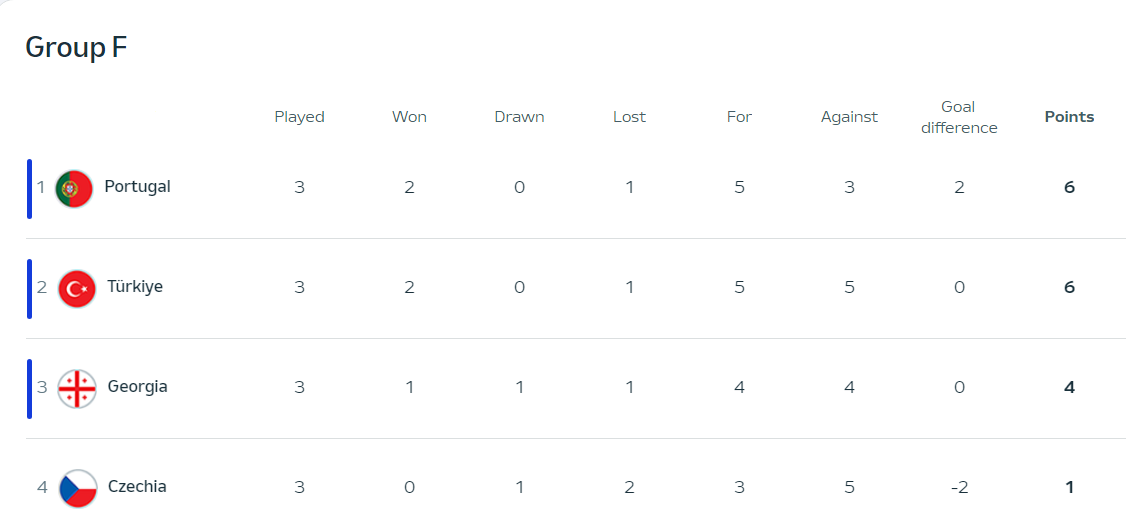Click the Czechia flag icon
Screen dimensions: 1126x531
(77, 489)
